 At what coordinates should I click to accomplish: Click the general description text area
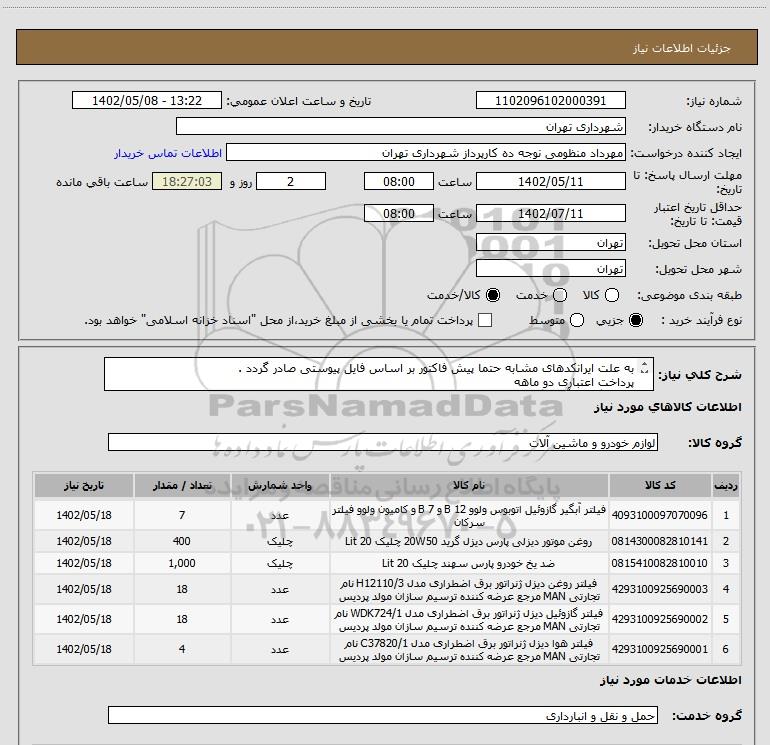(x=379, y=374)
